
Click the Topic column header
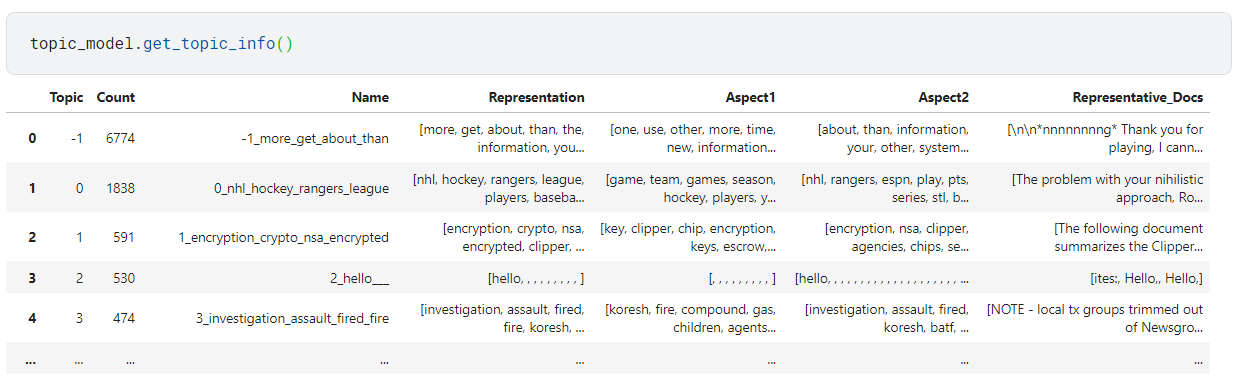pyautogui.click(x=66, y=97)
